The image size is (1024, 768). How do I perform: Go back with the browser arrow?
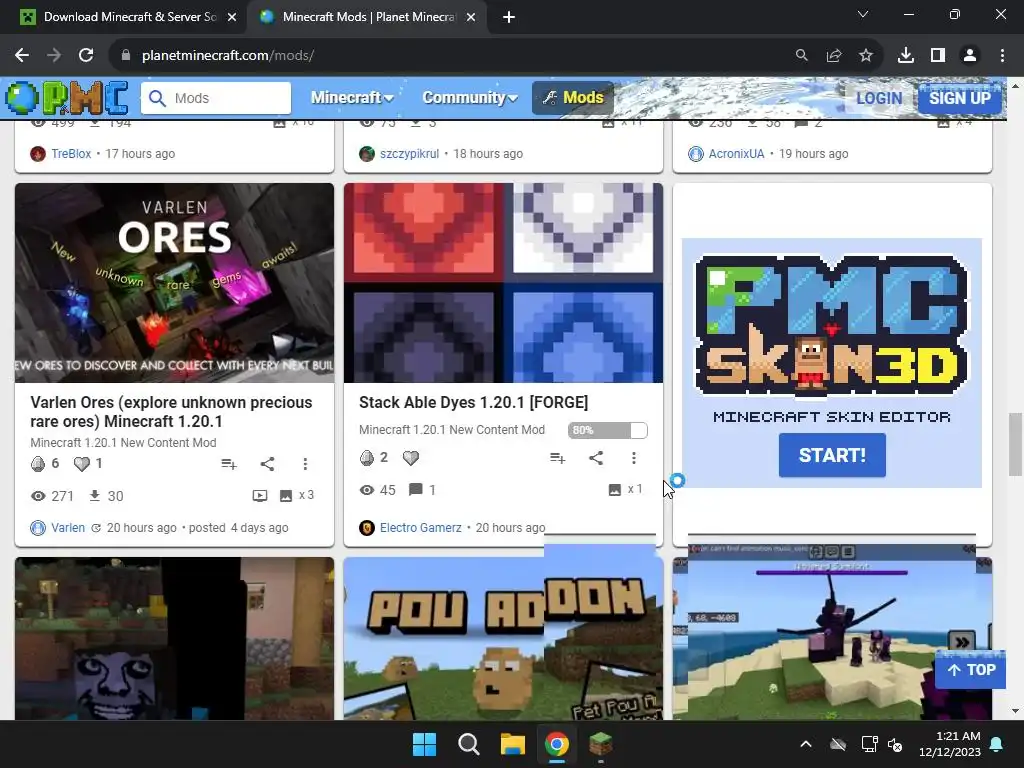(22, 56)
